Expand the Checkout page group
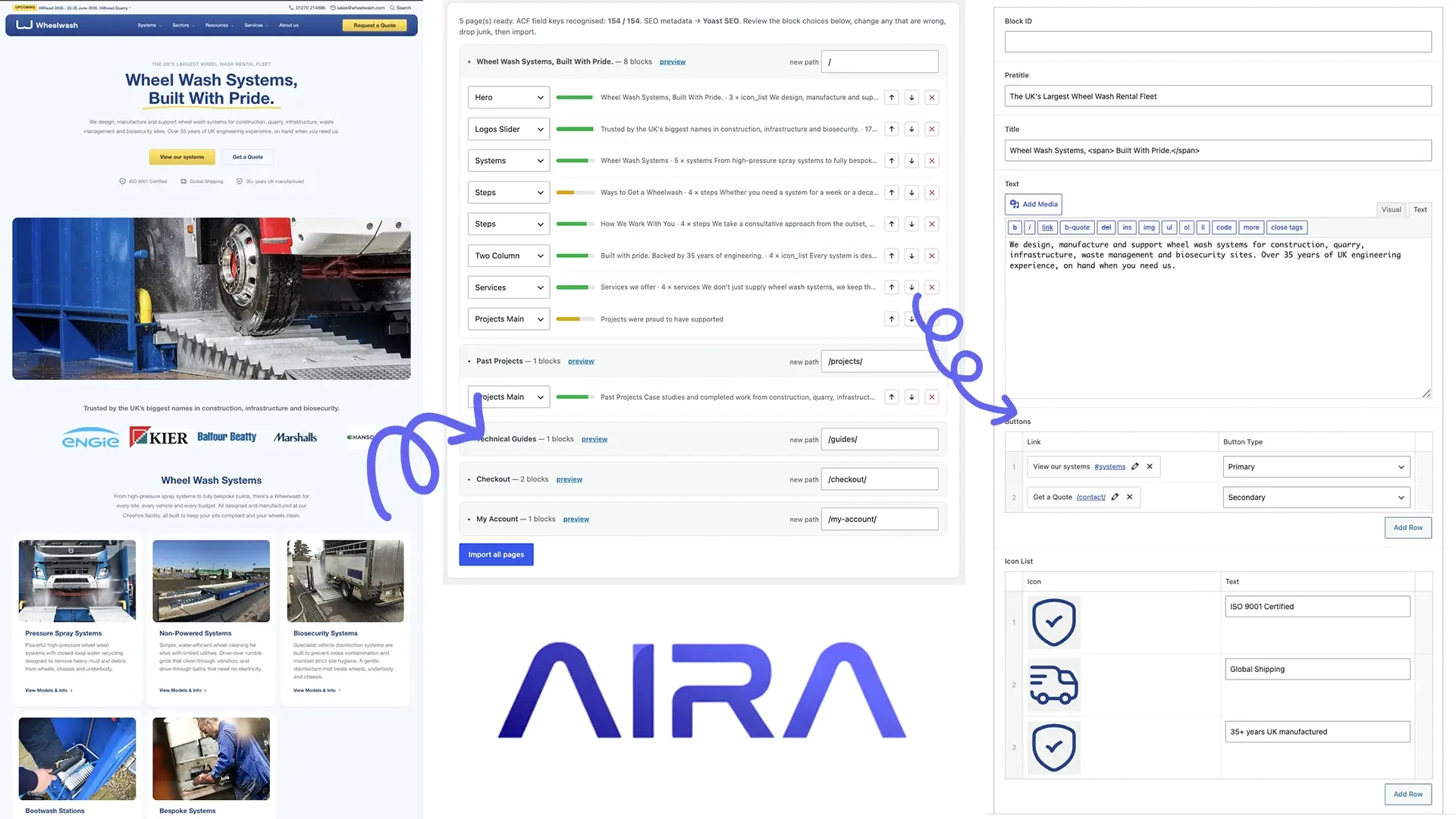Image resolution: width=1456 pixels, height=819 pixels. (469, 479)
